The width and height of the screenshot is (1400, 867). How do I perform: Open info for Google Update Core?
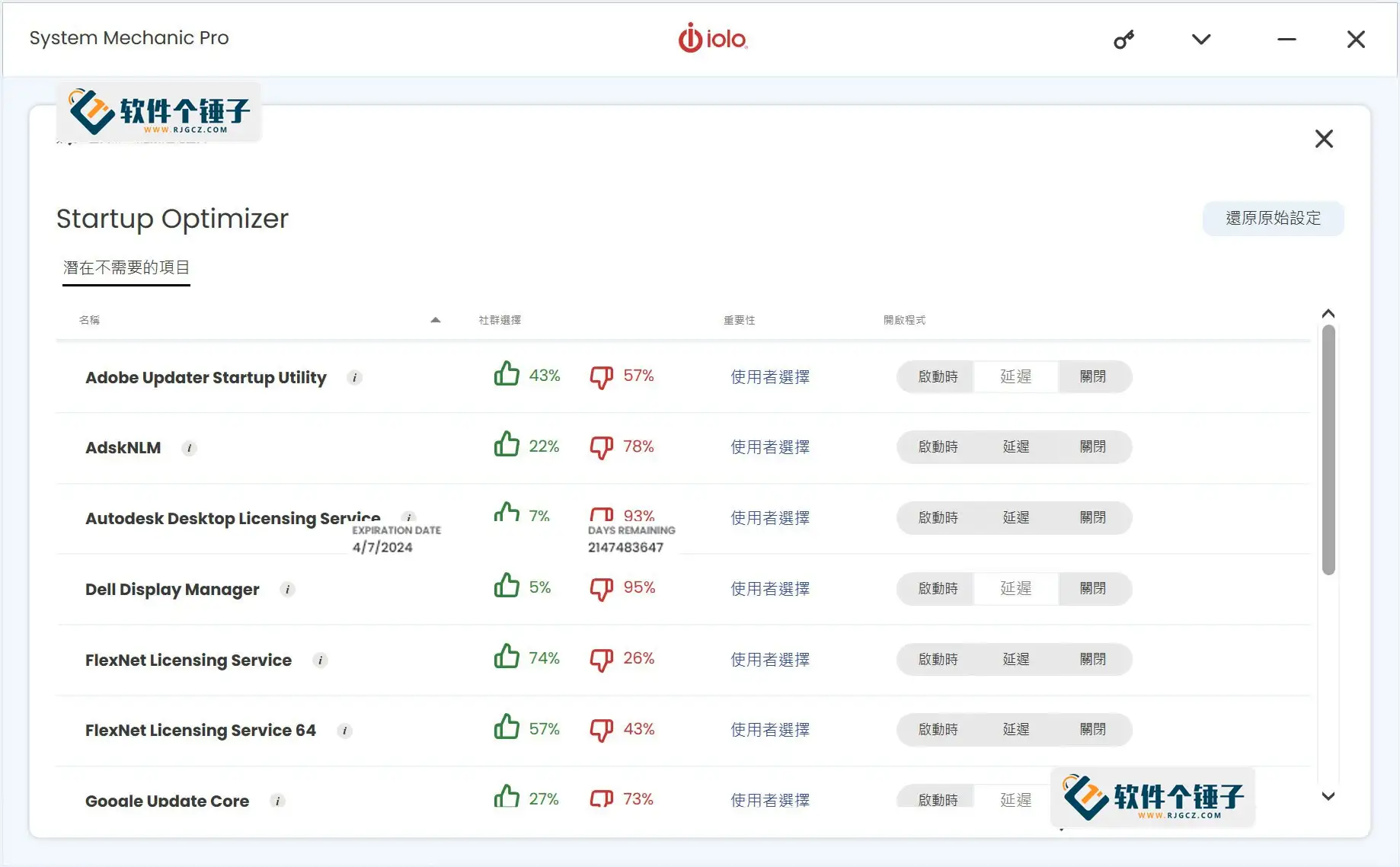tap(278, 801)
